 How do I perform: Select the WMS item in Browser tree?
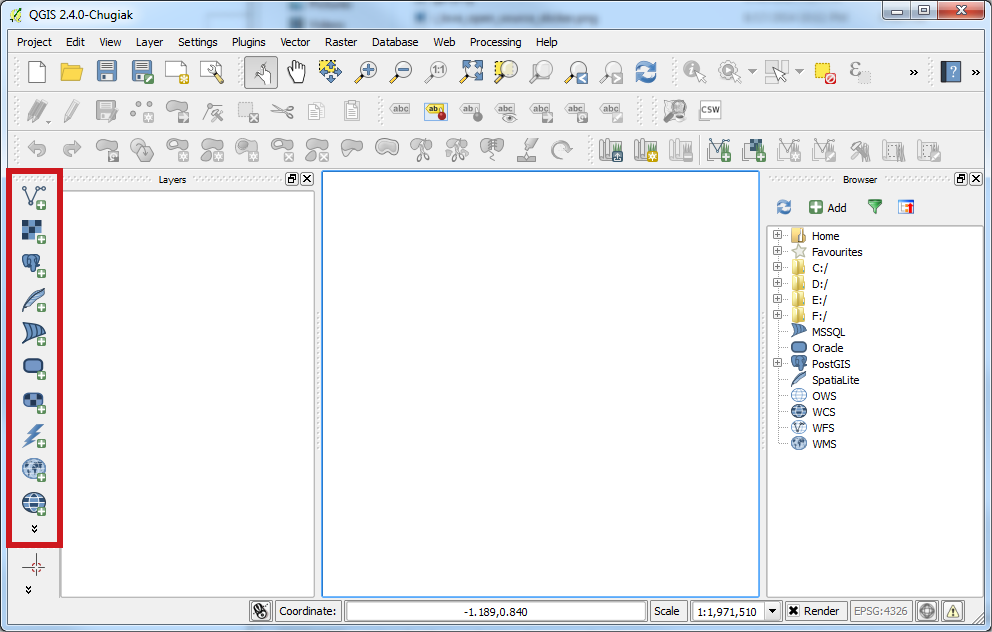[824, 444]
